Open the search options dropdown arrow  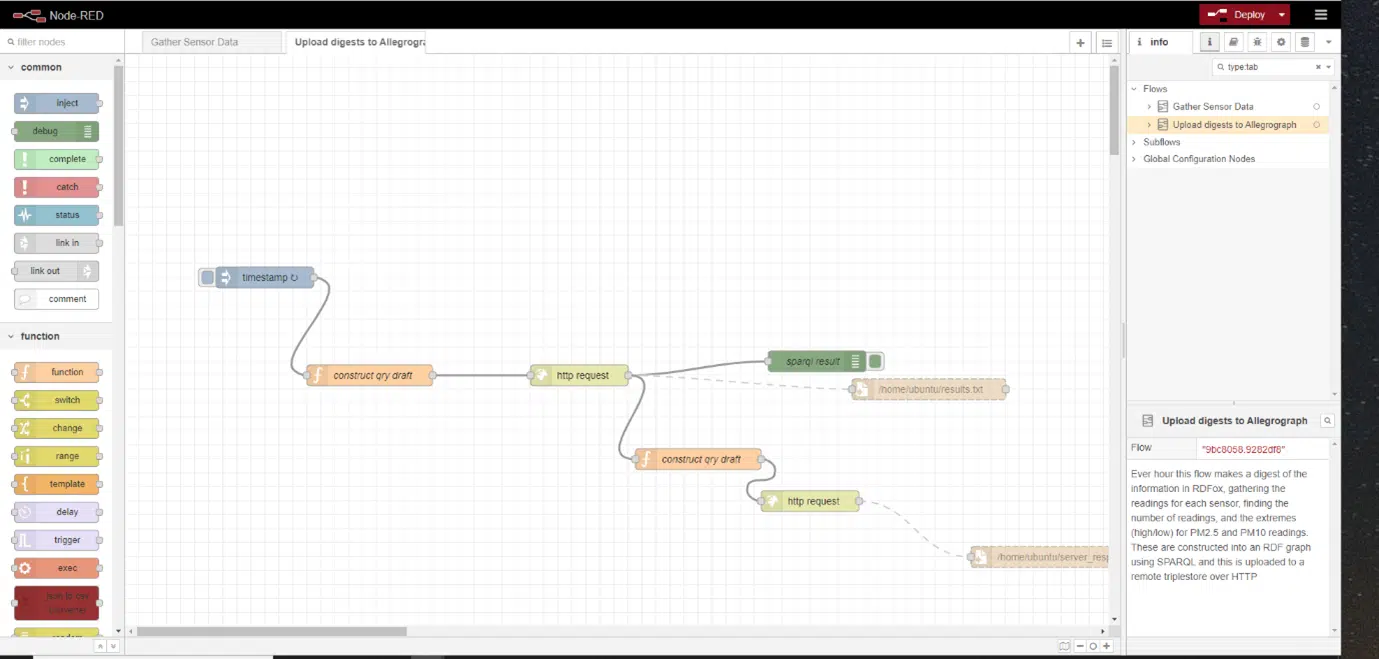pos(1329,67)
